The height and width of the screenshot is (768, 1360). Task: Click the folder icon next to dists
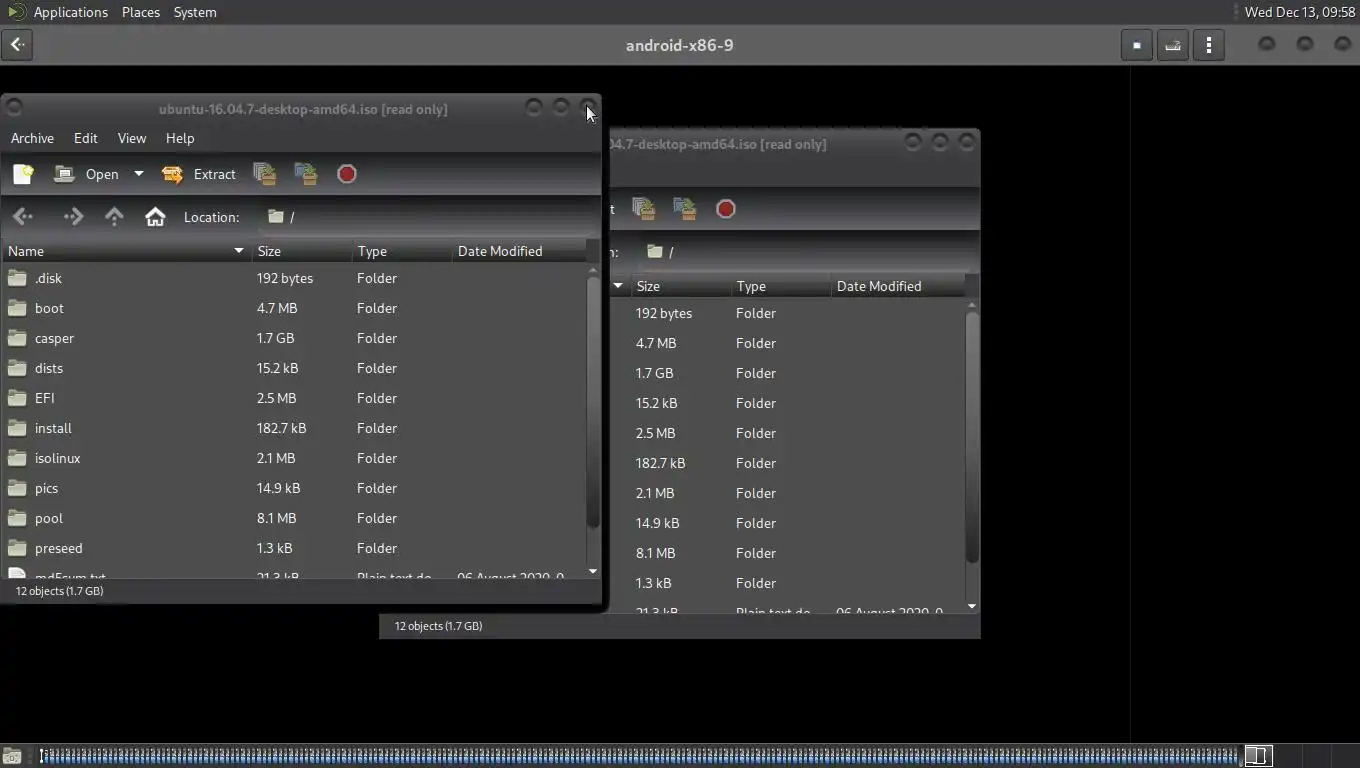17,368
